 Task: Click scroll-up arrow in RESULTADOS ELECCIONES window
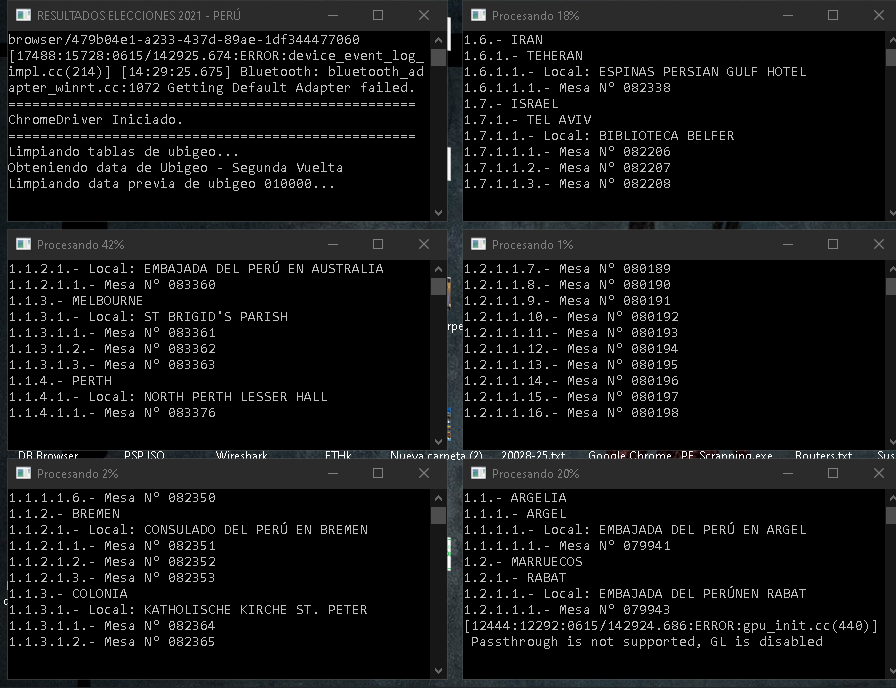click(438, 40)
